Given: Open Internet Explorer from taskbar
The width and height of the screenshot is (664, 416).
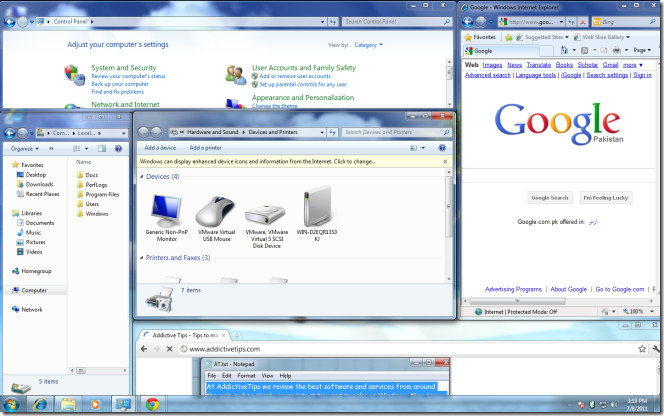Looking at the screenshot, I should coord(41,405).
